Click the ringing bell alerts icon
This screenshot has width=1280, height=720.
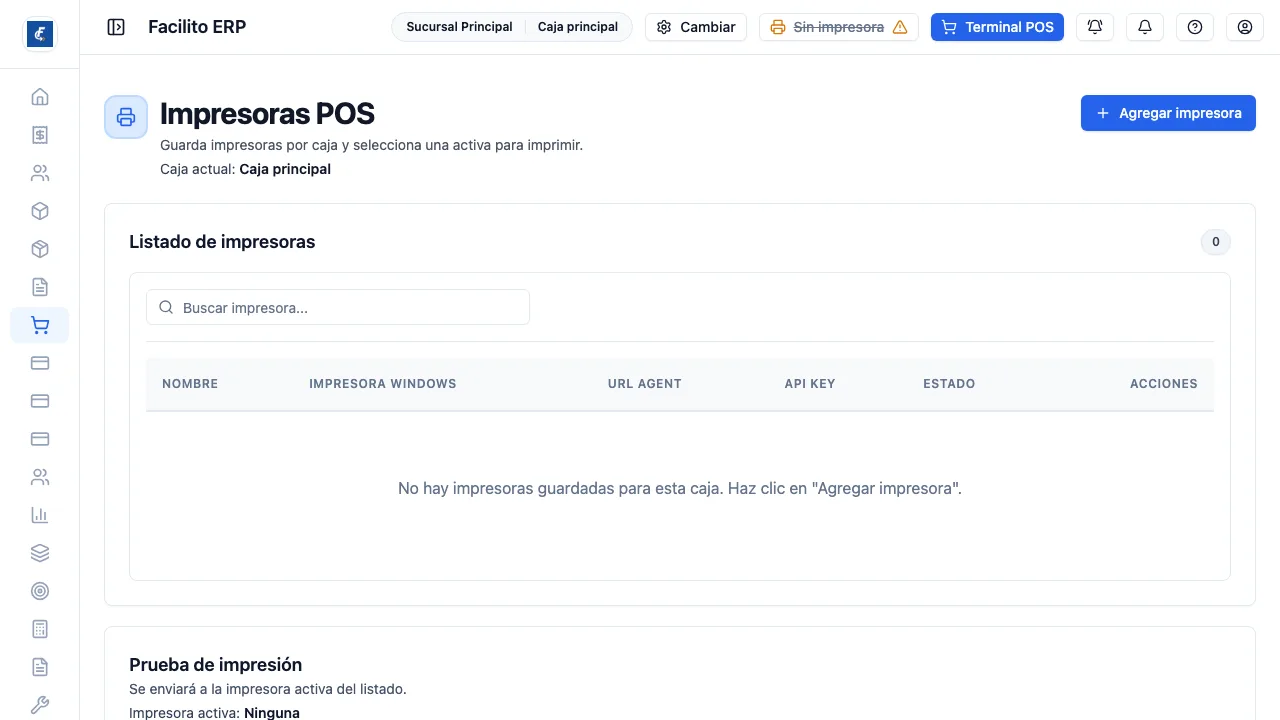[x=1095, y=27]
